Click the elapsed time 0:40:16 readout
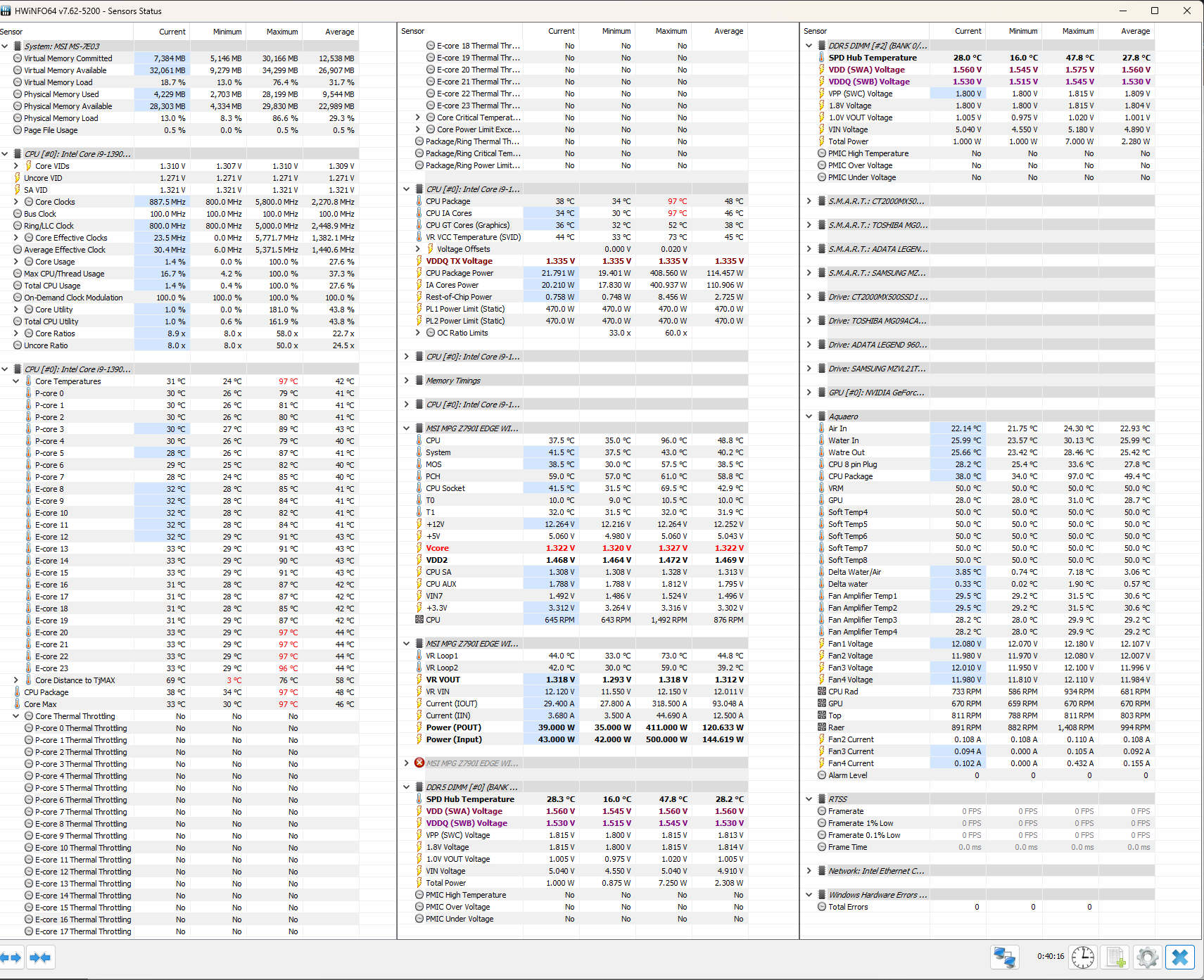The height and width of the screenshot is (980, 1204). point(1051,957)
